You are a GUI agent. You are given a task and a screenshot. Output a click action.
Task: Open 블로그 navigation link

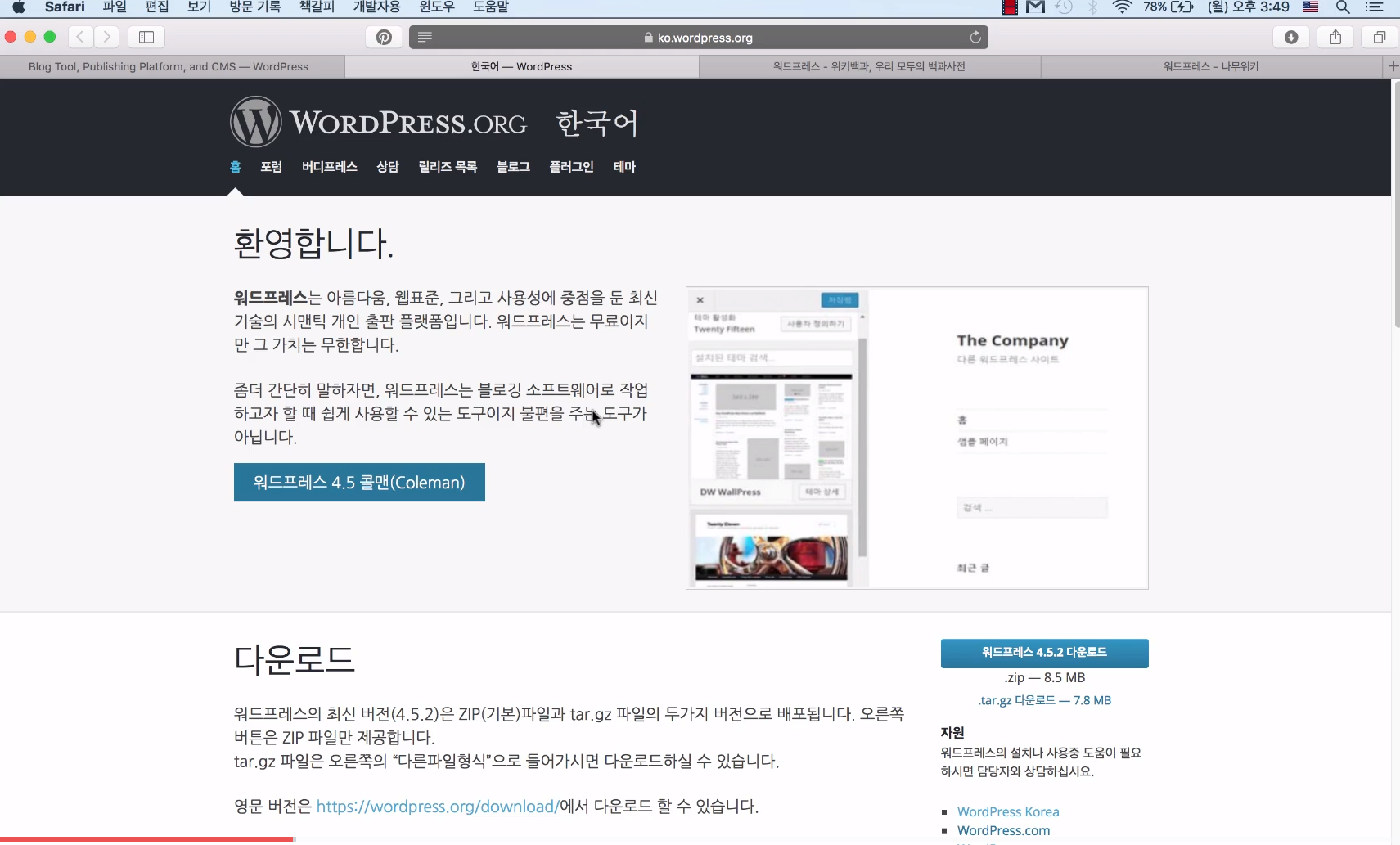(x=513, y=167)
